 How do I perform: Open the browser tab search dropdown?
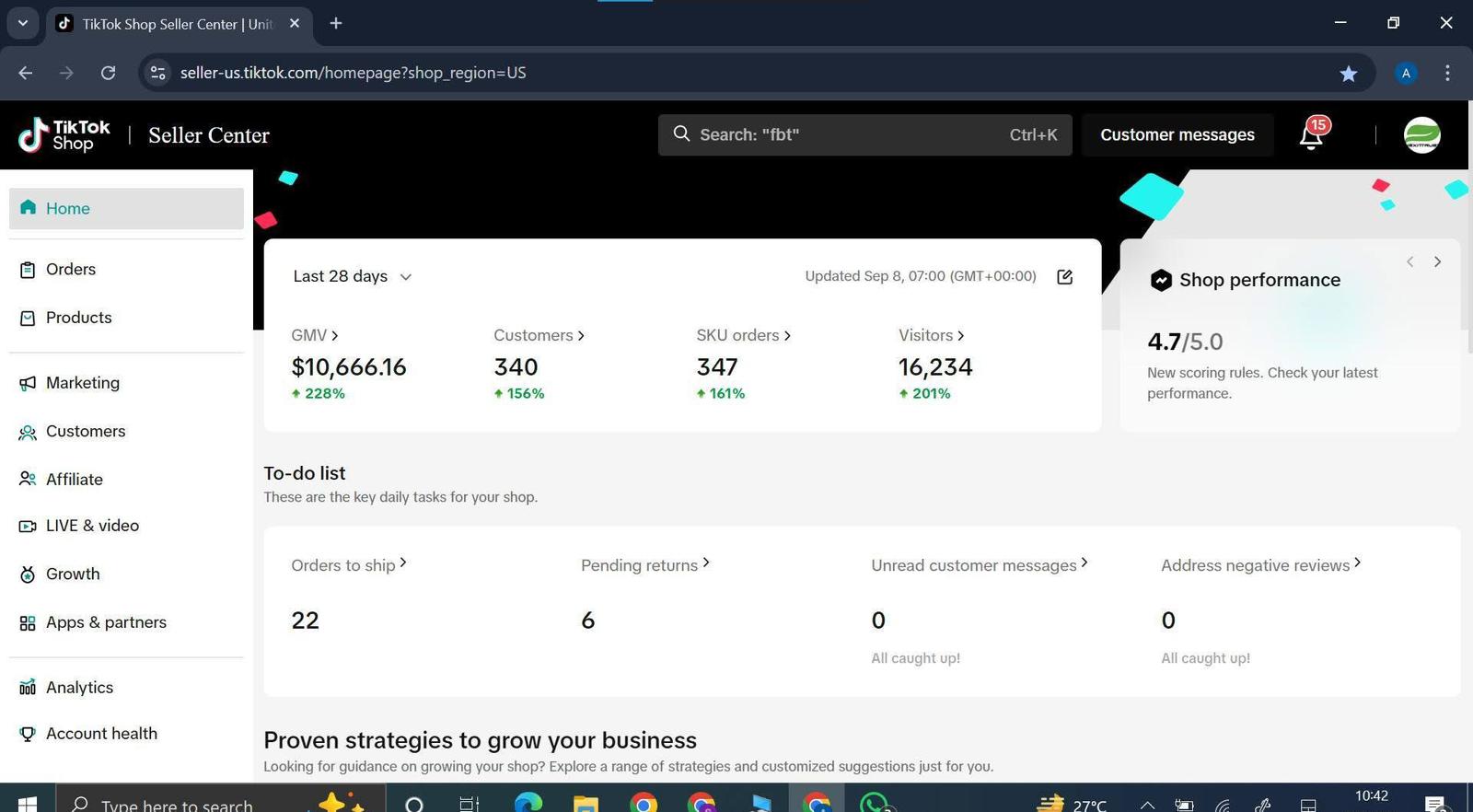(23, 23)
